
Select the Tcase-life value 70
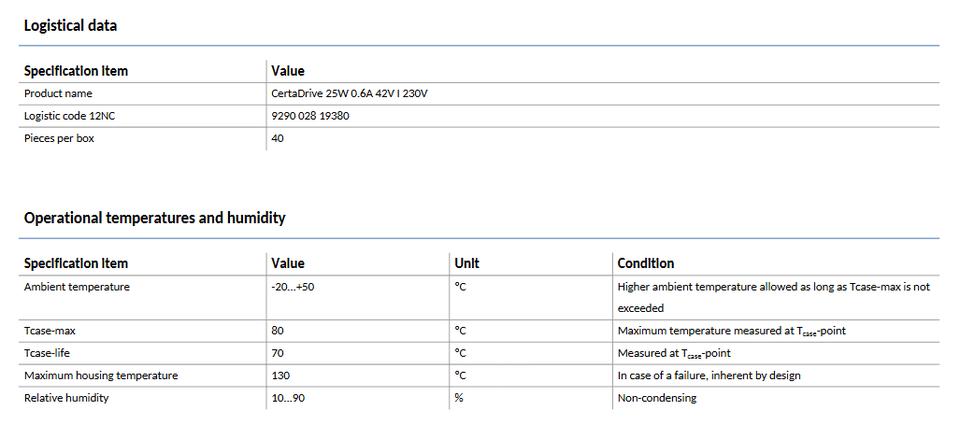(x=278, y=352)
